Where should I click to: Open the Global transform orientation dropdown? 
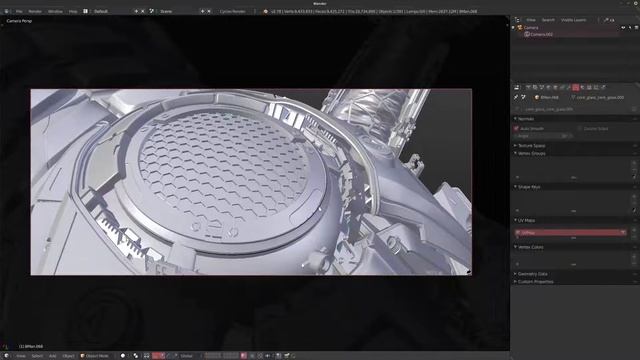pos(188,356)
